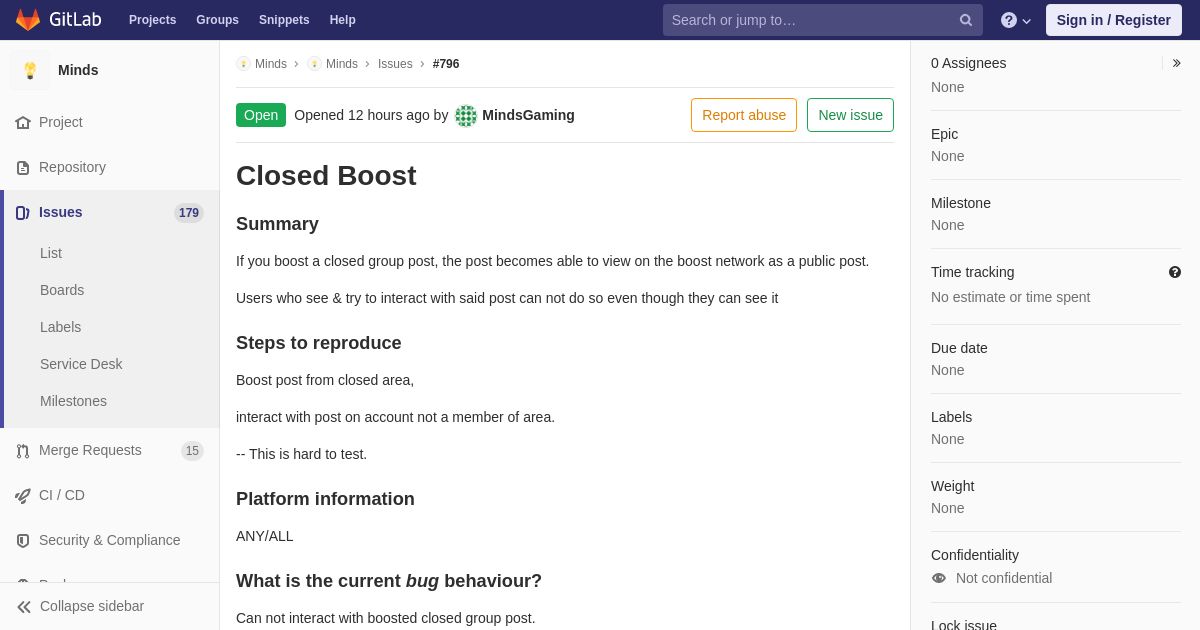Click the Not confidential eye icon

coord(939,578)
